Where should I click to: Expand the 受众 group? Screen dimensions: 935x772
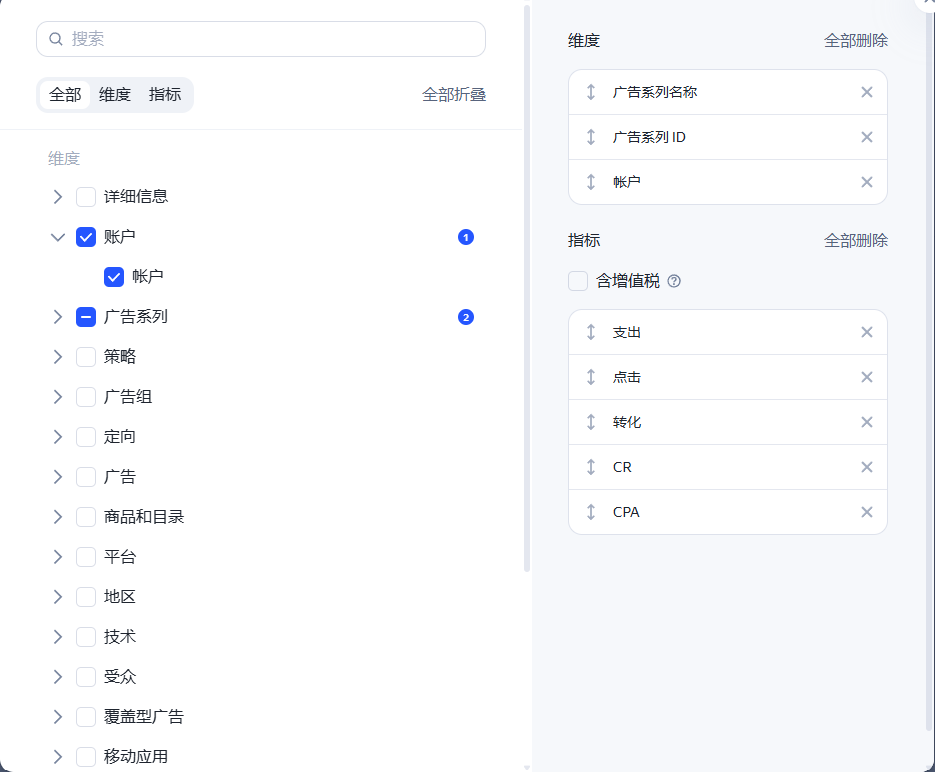(x=58, y=677)
